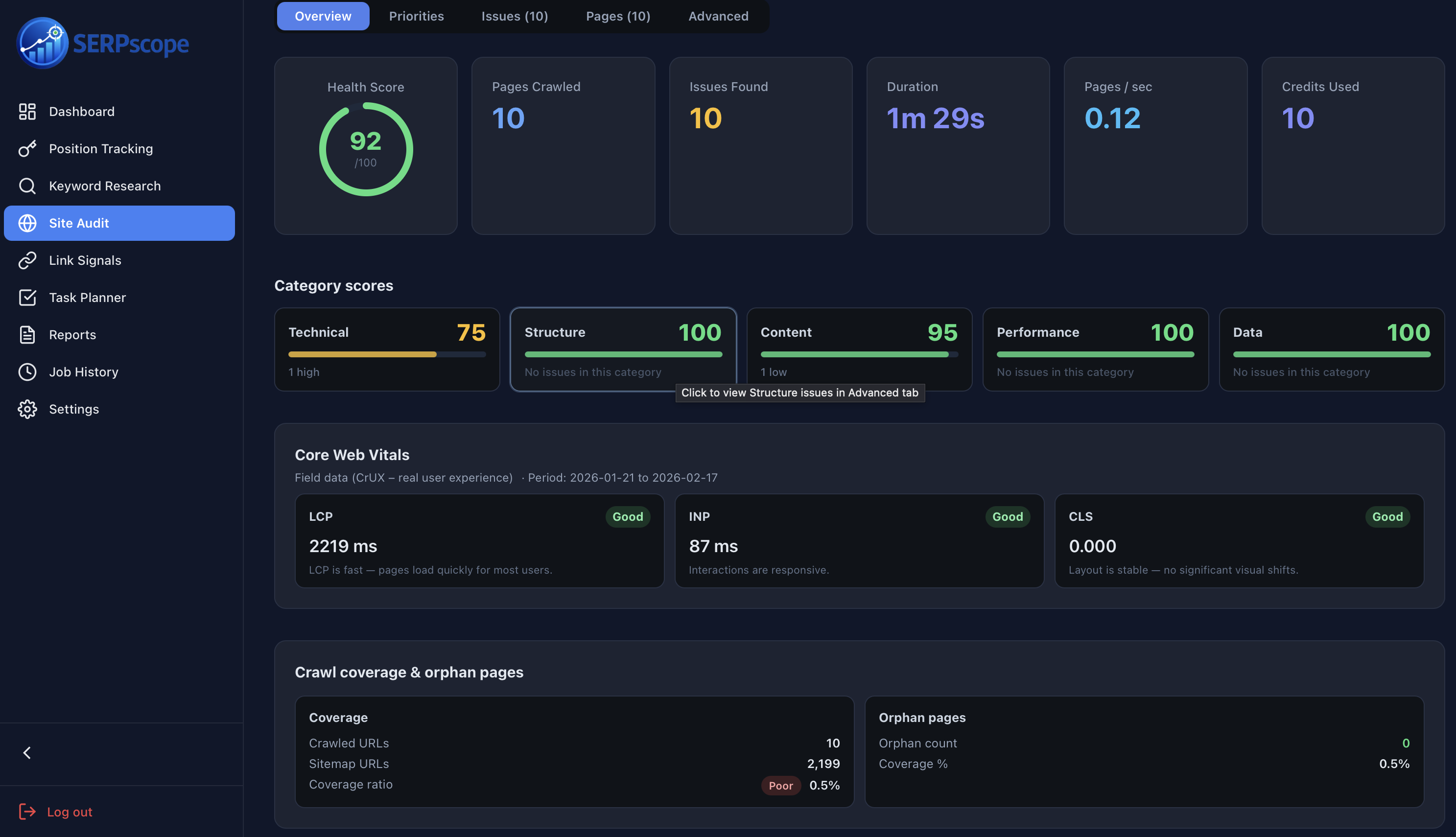Click the Site Audit globe icon

[x=27, y=223]
